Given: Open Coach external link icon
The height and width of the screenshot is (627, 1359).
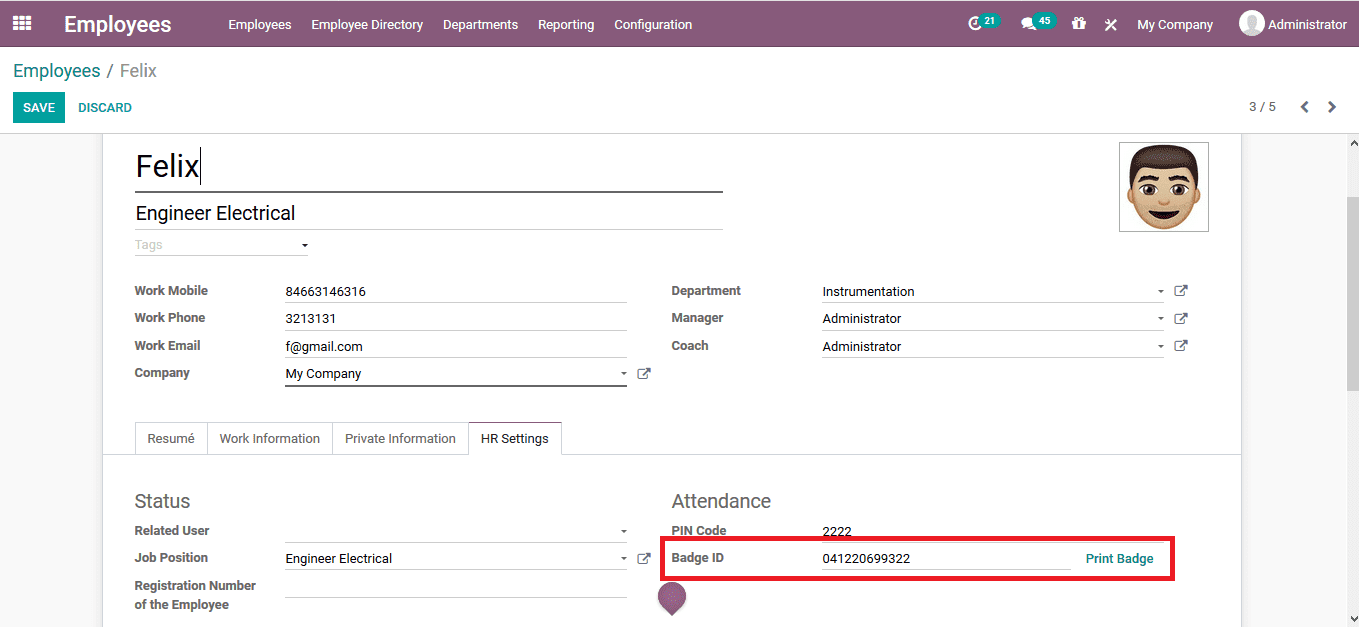Looking at the screenshot, I should pos(1181,346).
